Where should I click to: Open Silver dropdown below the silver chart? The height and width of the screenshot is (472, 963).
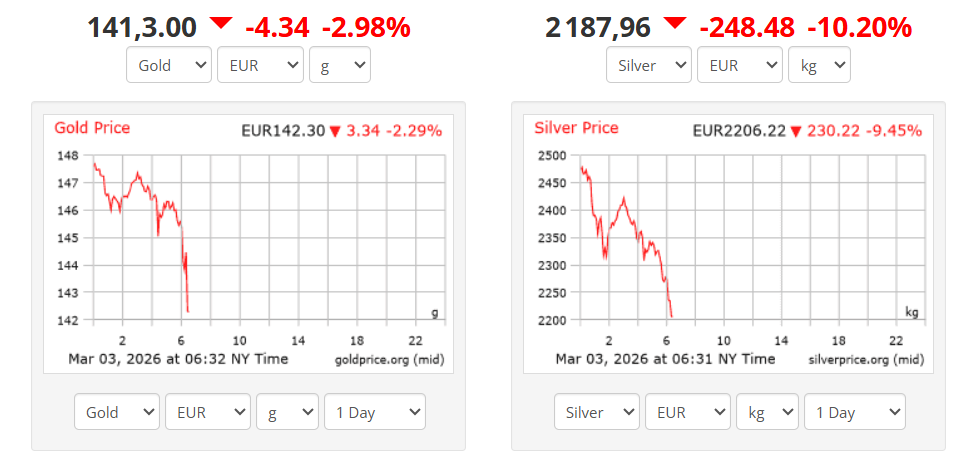[597, 412]
